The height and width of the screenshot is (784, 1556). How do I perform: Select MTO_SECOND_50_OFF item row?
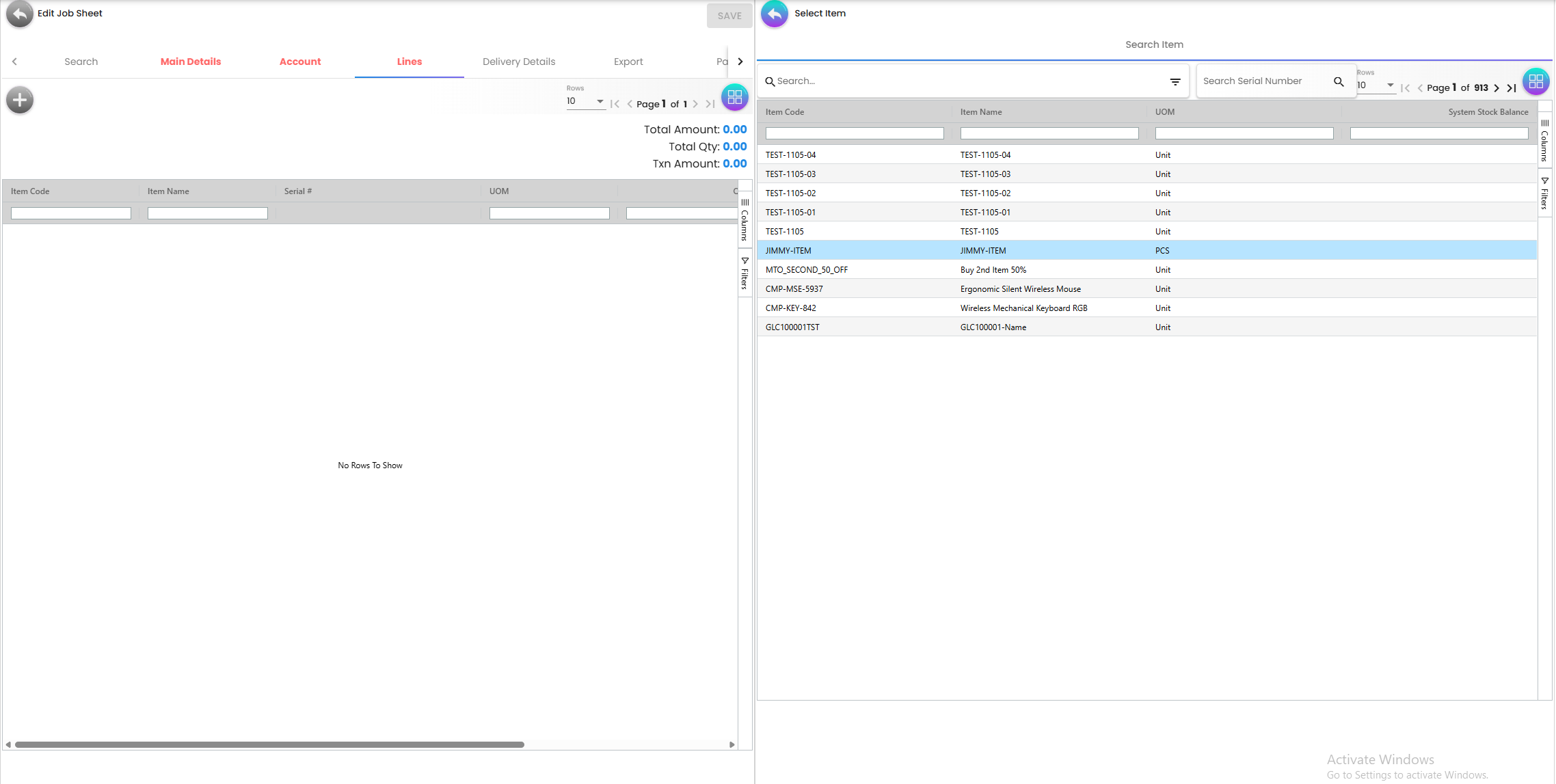click(1147, 270)
